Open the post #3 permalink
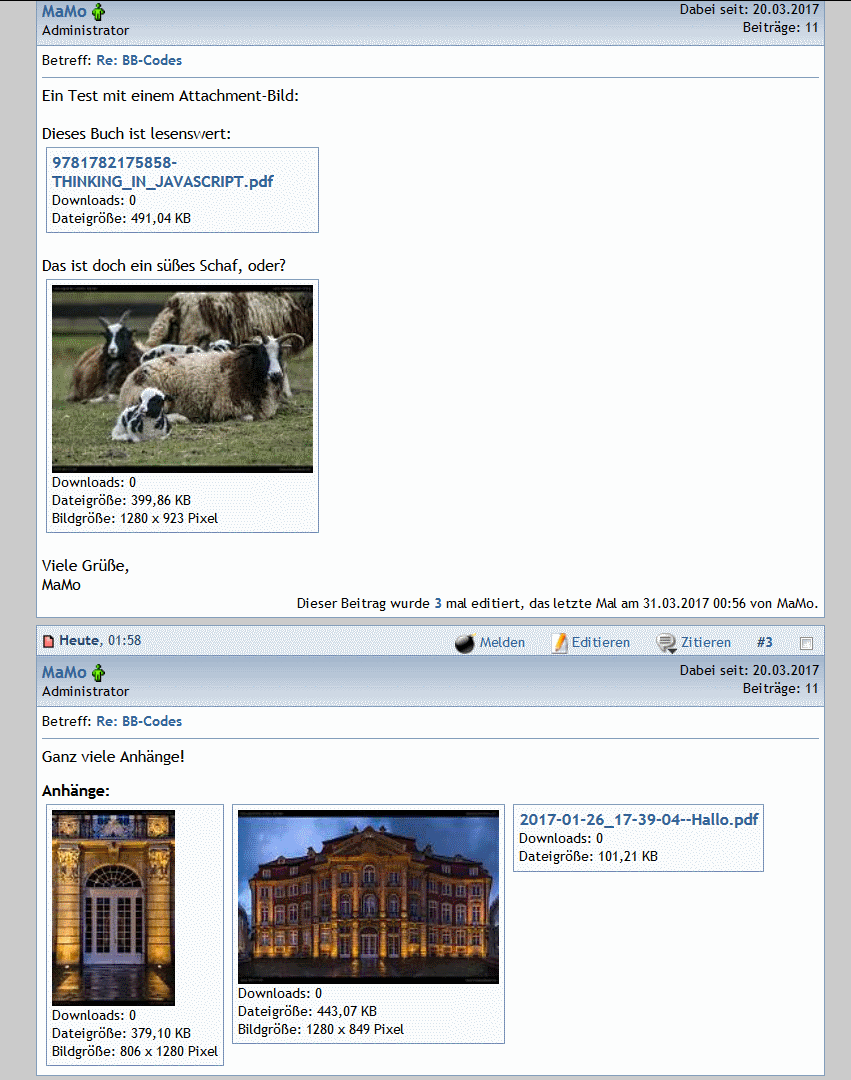851x1080 pixels. click(x=765, y=642)
